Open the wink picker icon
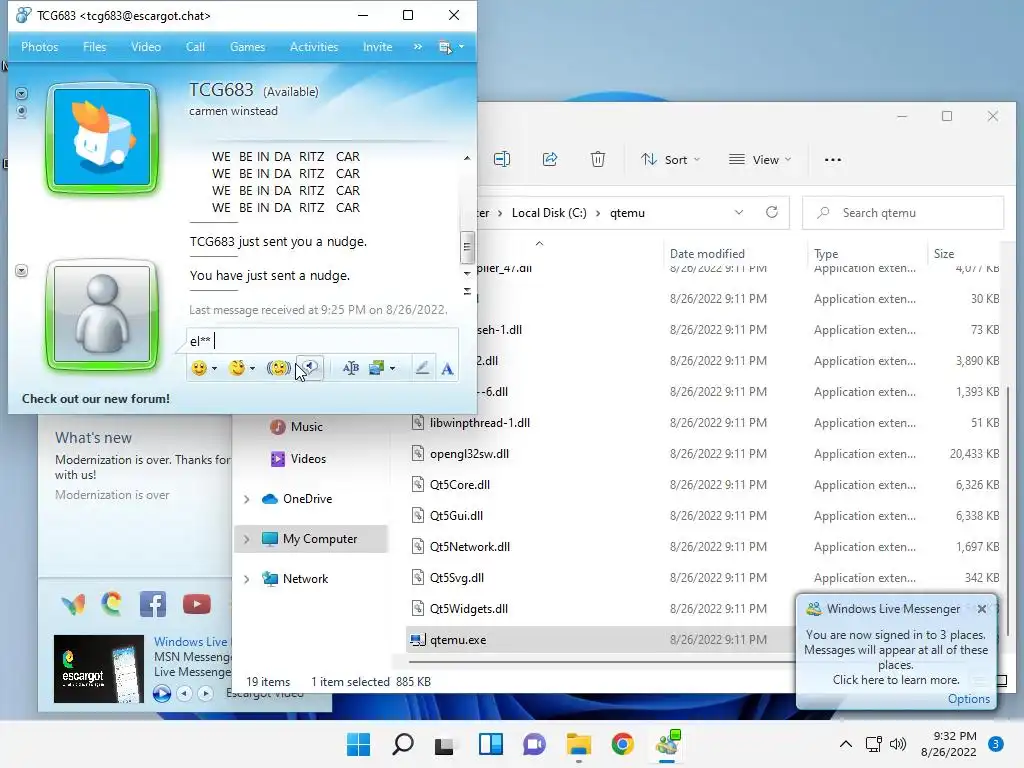This screenshot has height=768, width=1024. coord(237,368)
